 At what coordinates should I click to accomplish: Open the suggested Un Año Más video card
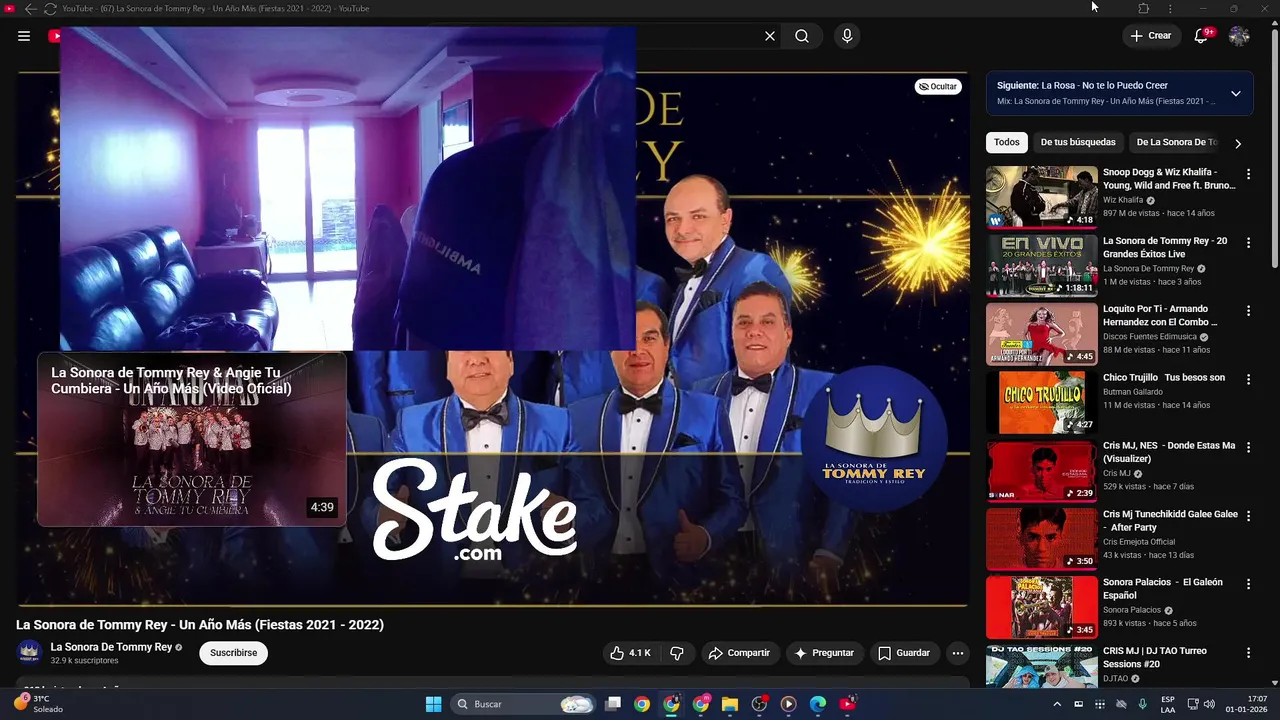tap(192, 439)
